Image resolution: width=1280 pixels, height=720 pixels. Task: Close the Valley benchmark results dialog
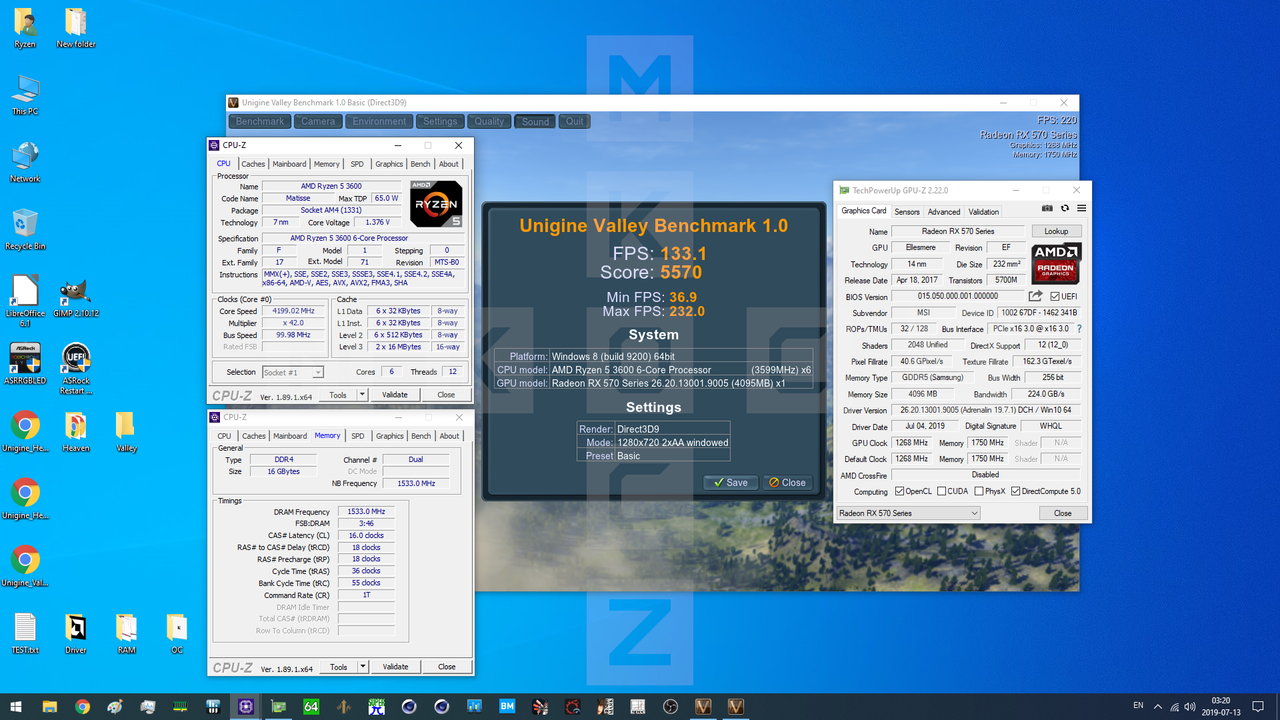tap(787, 482)
